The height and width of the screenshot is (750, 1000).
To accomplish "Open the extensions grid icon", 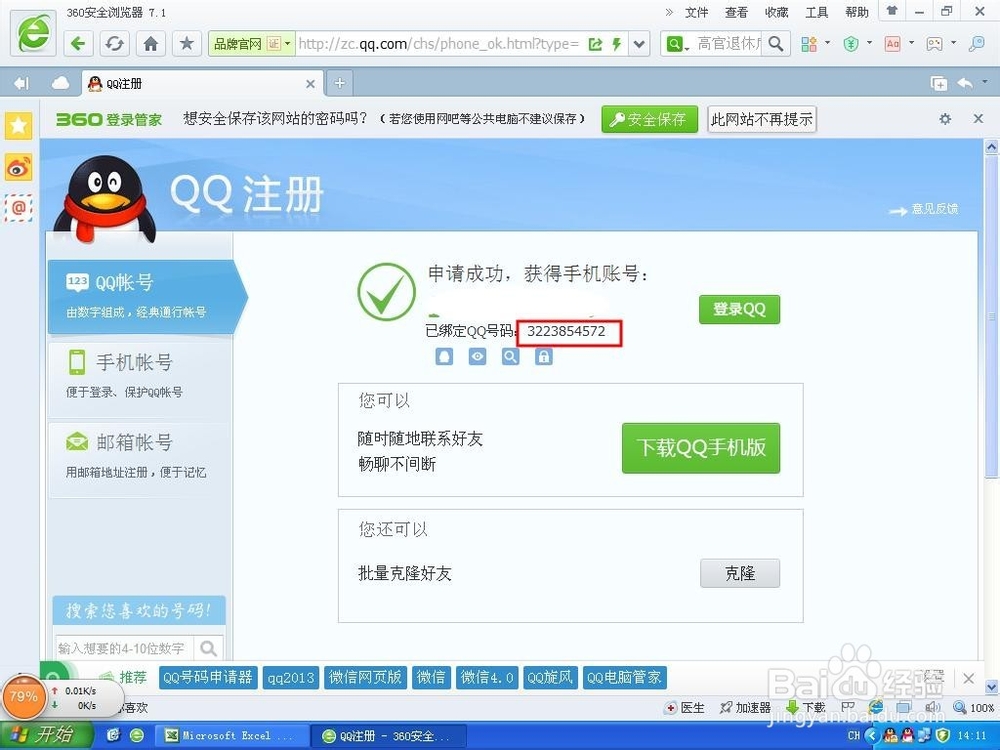I will point(809,43).
